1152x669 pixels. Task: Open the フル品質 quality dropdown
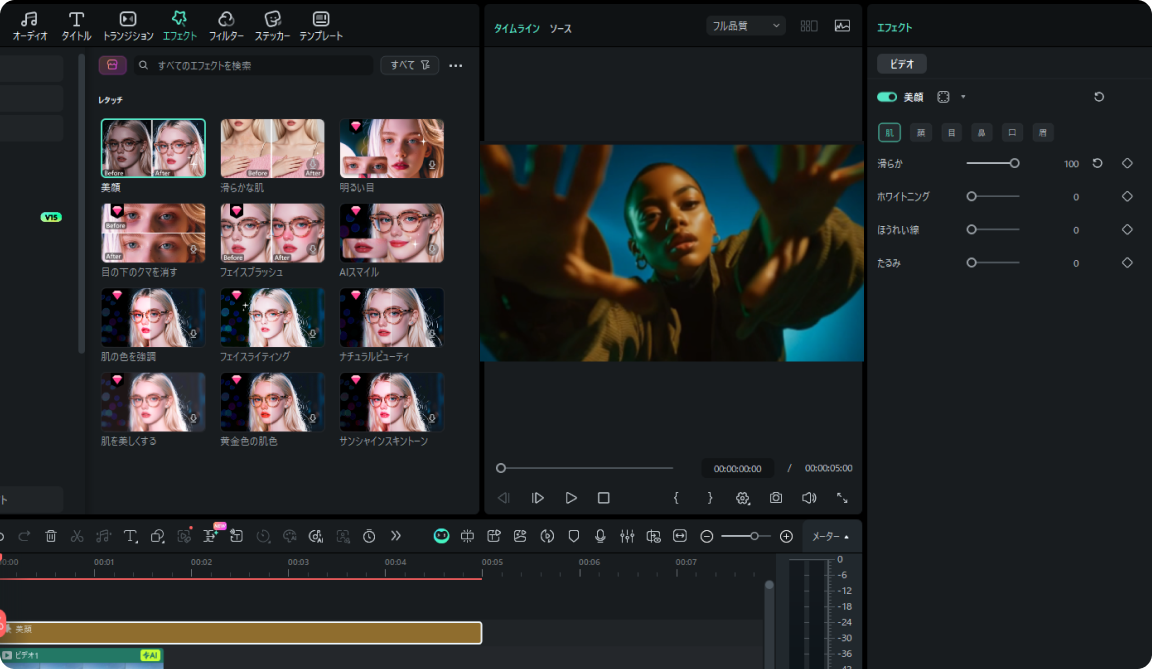[x=745, y=26]
